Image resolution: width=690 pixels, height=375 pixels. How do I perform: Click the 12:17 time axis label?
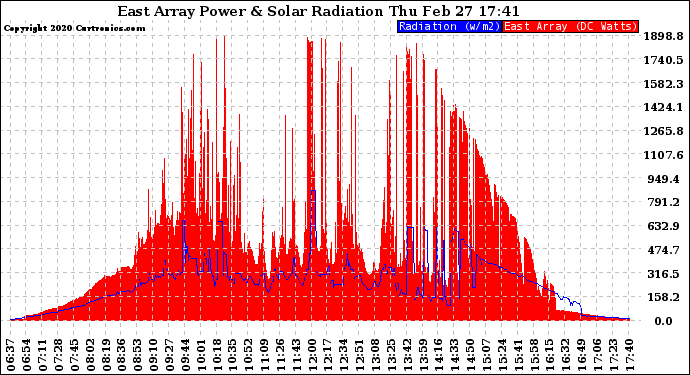[x=327, y=355]
